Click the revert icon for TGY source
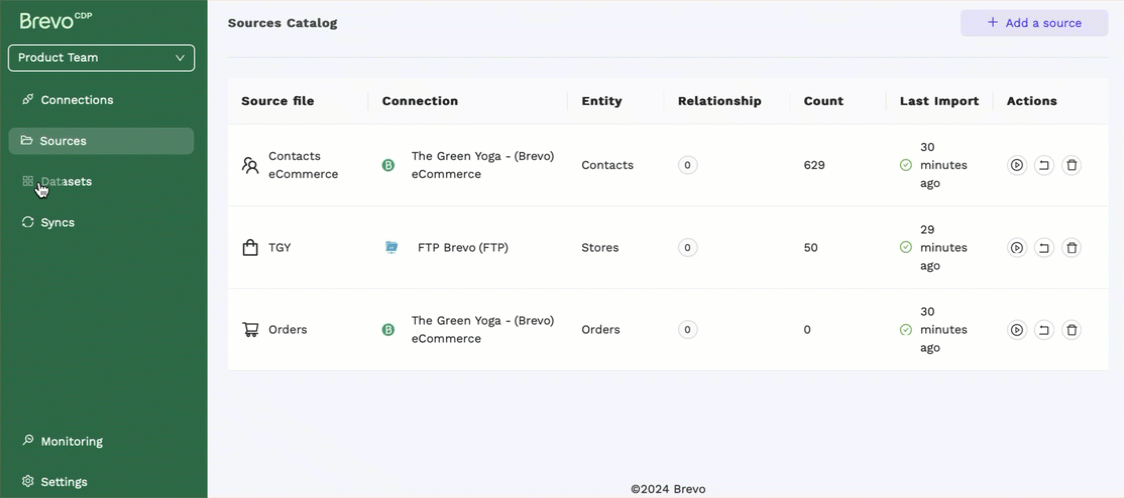 [x=1044, y=248]
